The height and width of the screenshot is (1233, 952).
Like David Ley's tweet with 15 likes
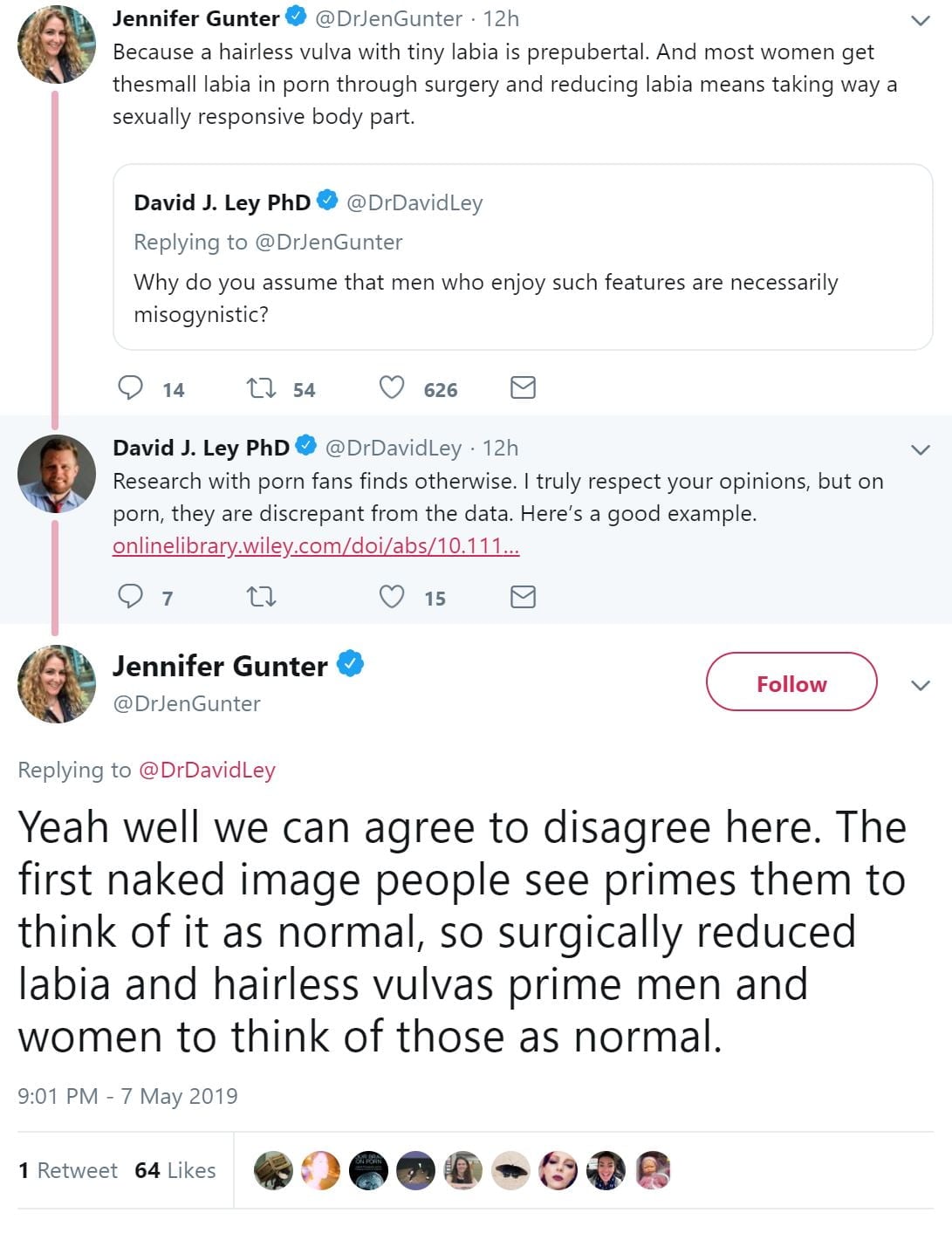coord(392,597)
